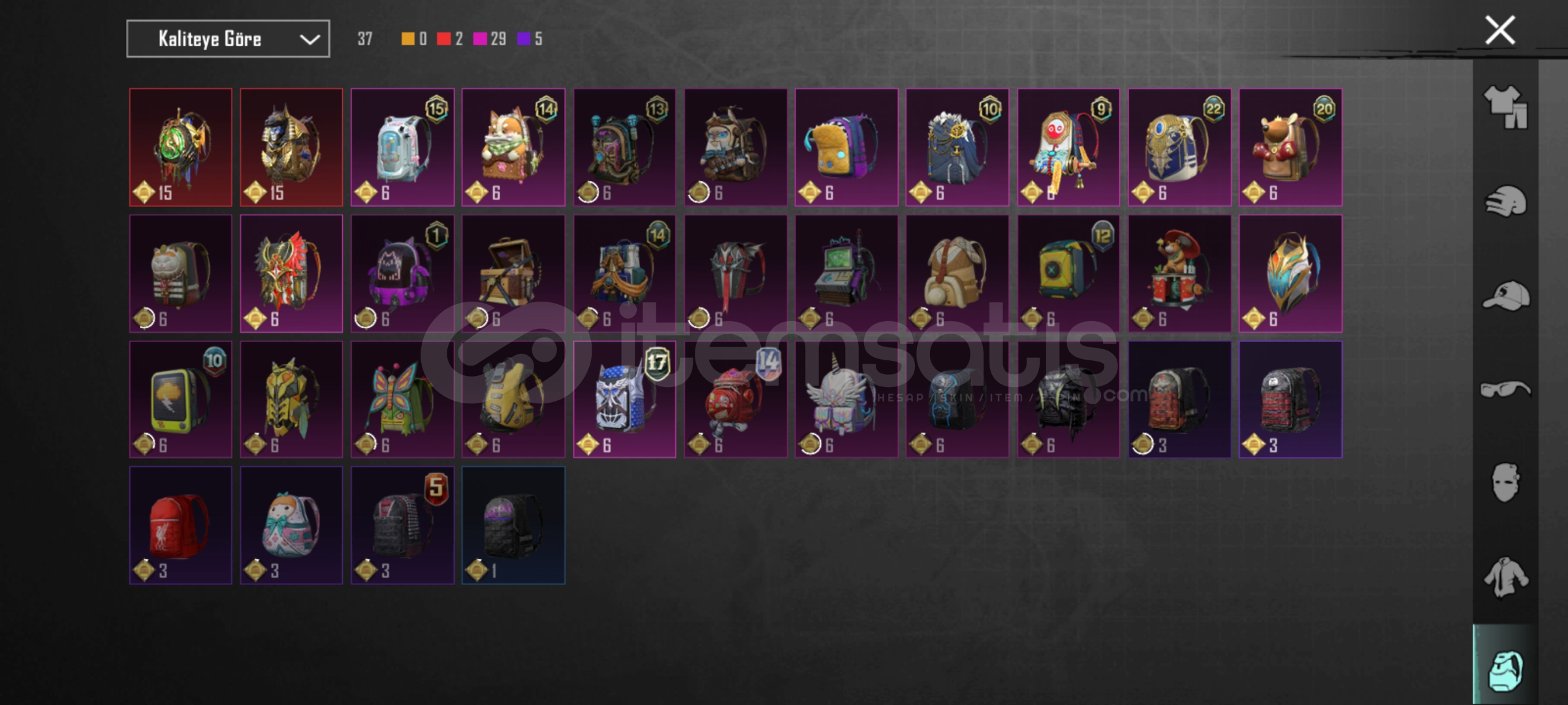The height and width of the screenshot is (705, 1568).
Task: Select the helmet category icon
Action: click(x=1505, y=201)
